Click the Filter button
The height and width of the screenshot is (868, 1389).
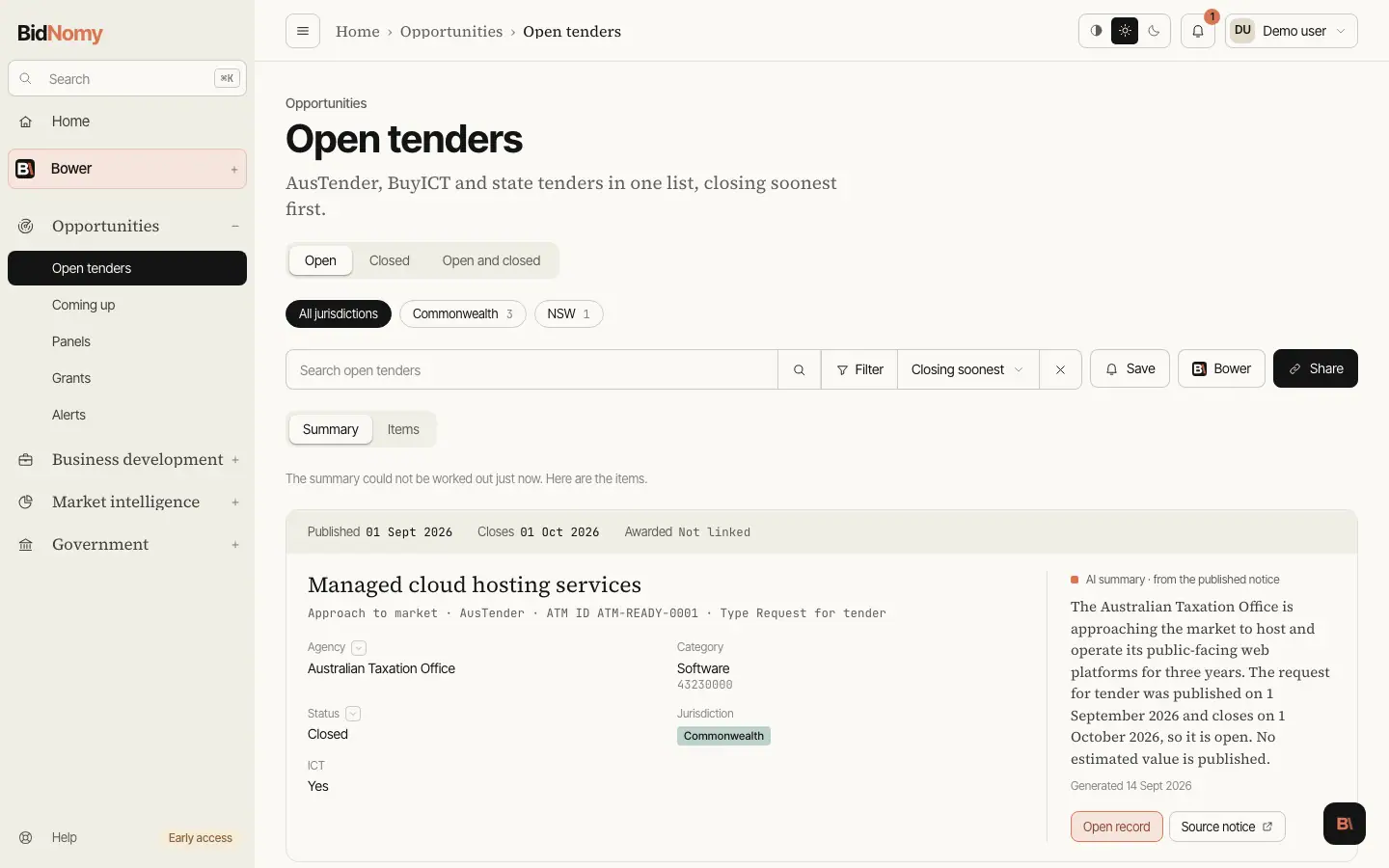tap(859, 369)
